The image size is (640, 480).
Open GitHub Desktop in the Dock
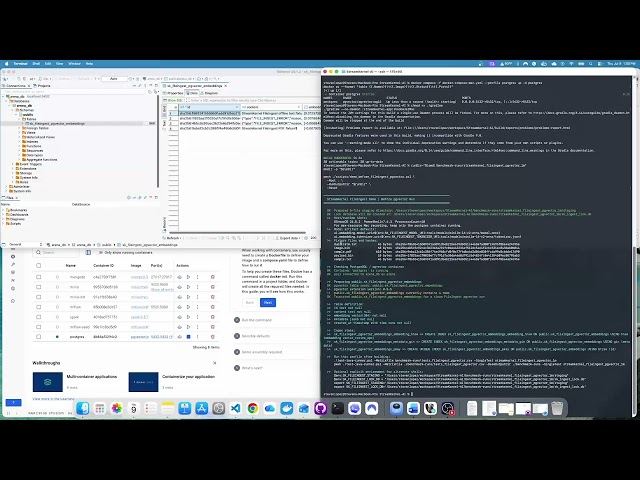coord(320,408)
